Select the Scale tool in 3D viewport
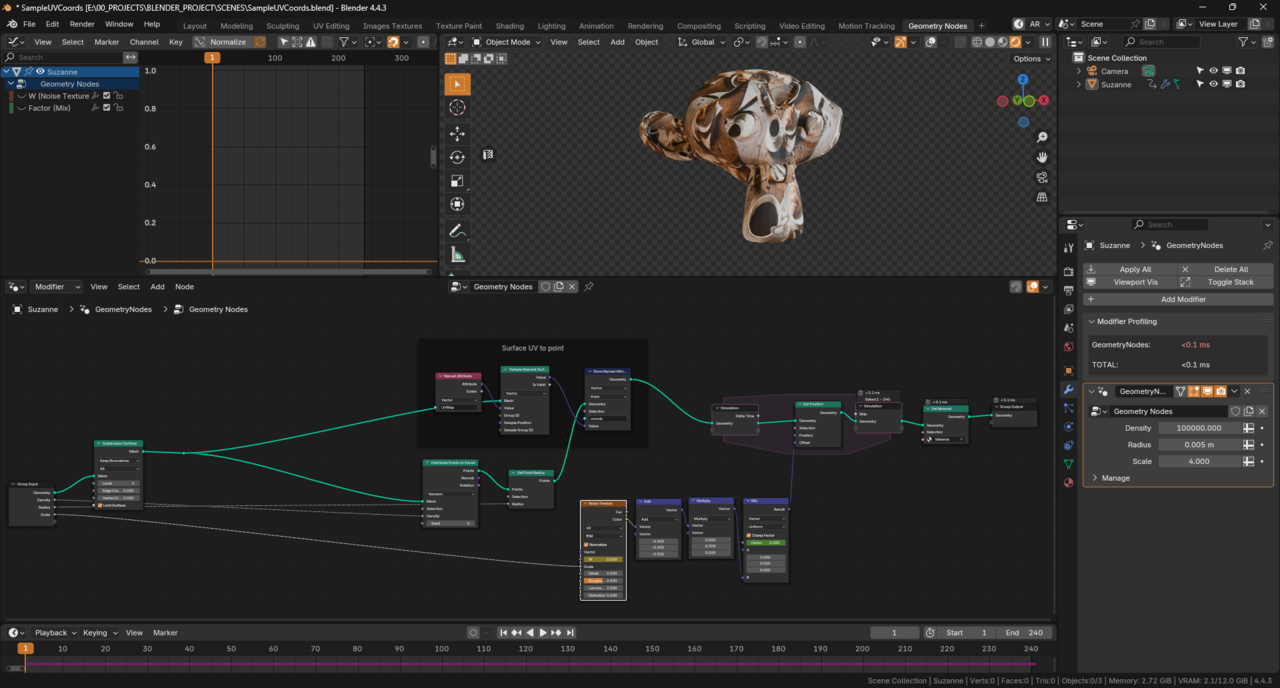The width and height of the screenshot is (1280, 688). pos(457,181)
